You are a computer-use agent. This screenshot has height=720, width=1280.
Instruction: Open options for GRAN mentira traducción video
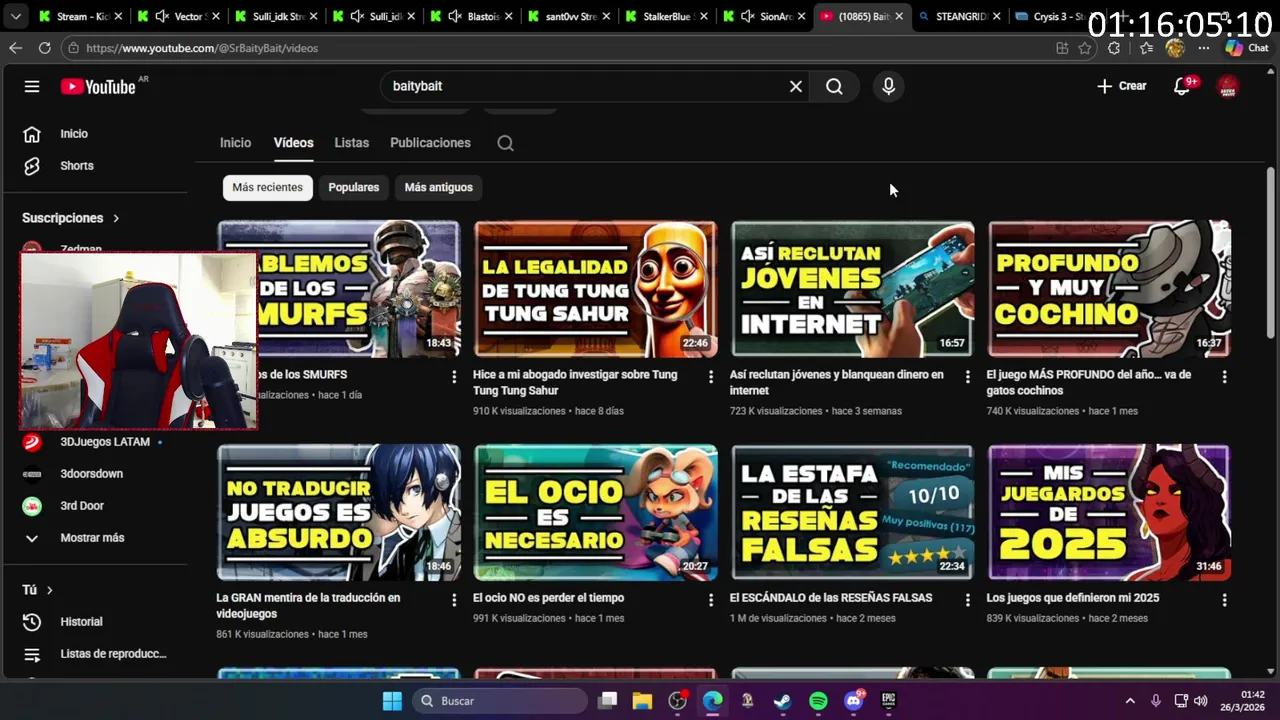(x=454, y=600)
